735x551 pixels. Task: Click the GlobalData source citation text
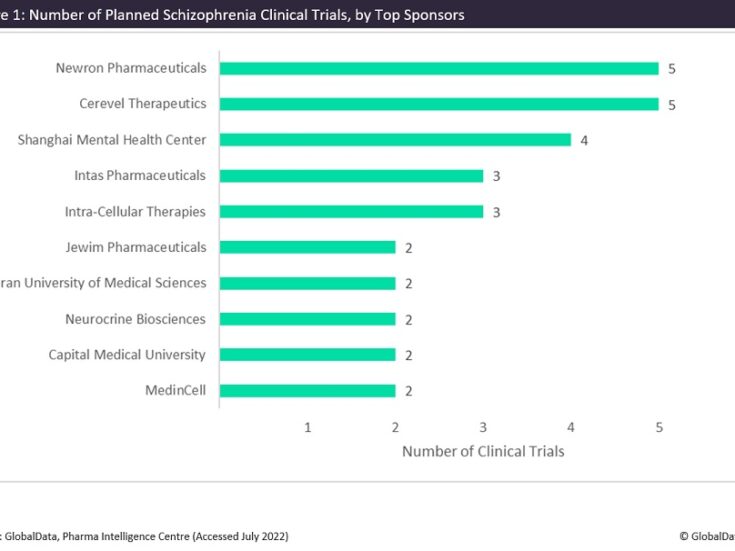click(145, 537)
